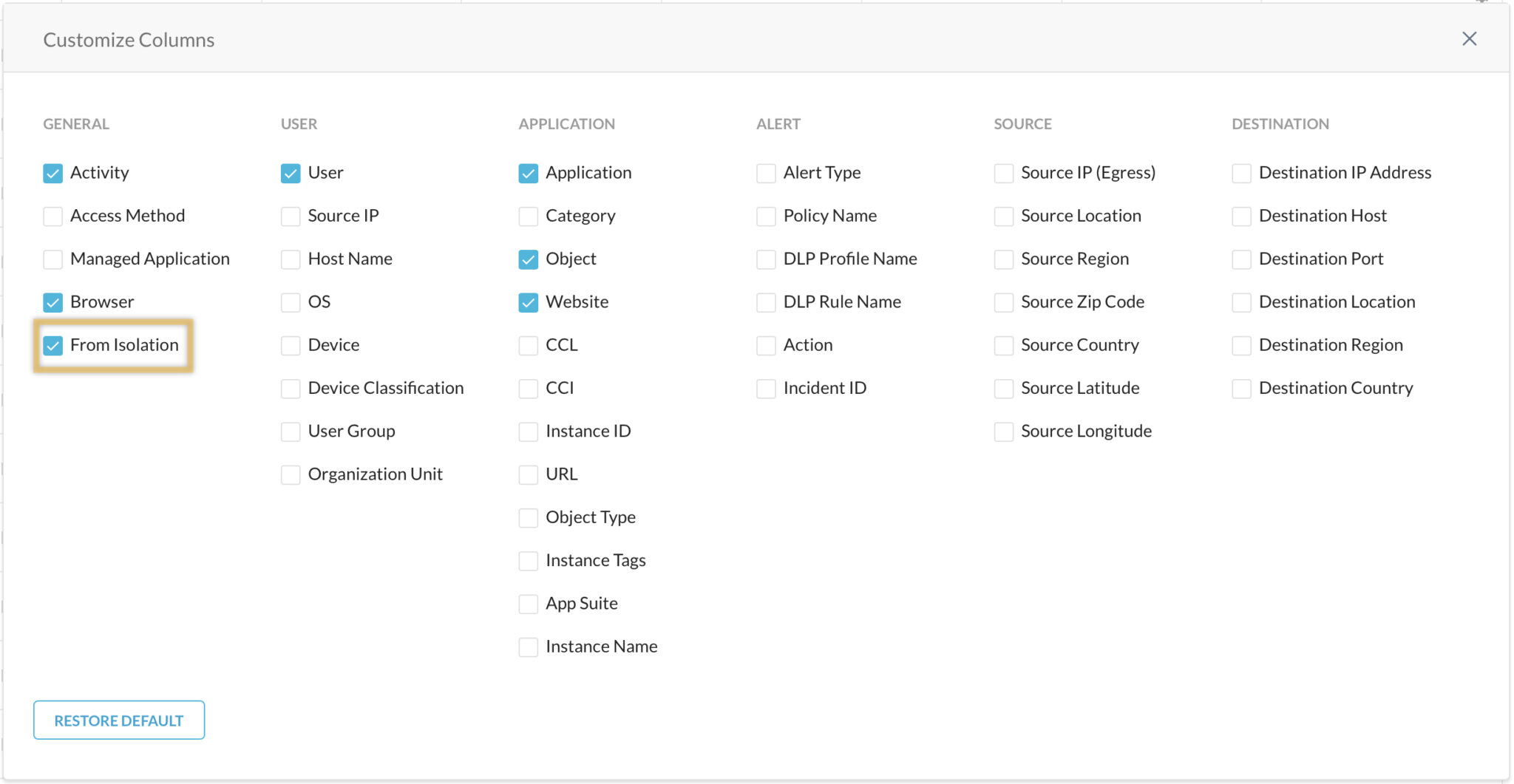Tick the Device Classification checkbox
Viewport: 1514px width, 784px height.
pyautogui.click(x=291, y=389)
